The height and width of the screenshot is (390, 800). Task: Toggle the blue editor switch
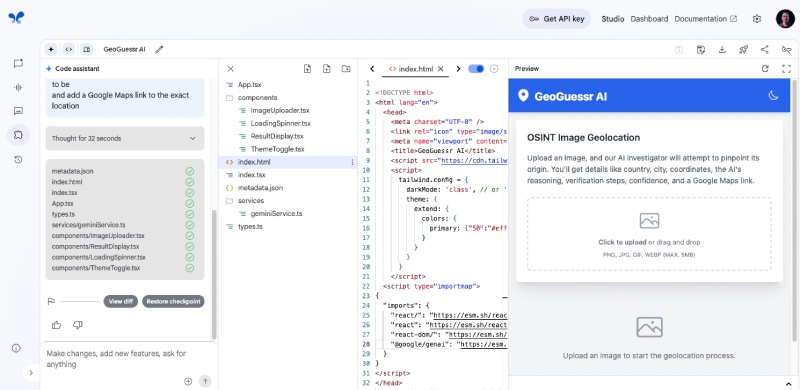[476, 69]
